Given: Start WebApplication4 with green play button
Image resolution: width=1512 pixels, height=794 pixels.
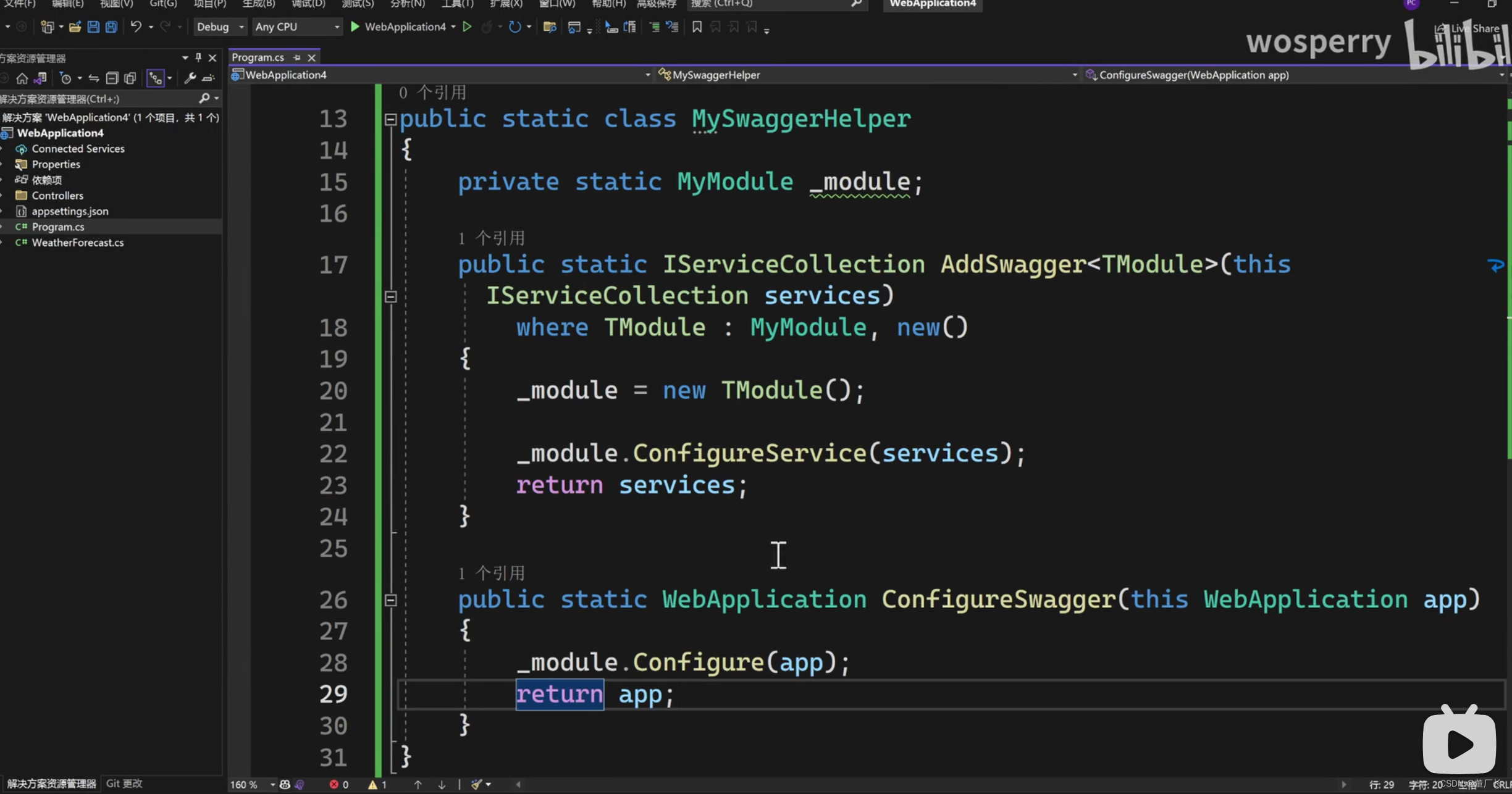Looking at the screenshot, I should click(355, 27).
